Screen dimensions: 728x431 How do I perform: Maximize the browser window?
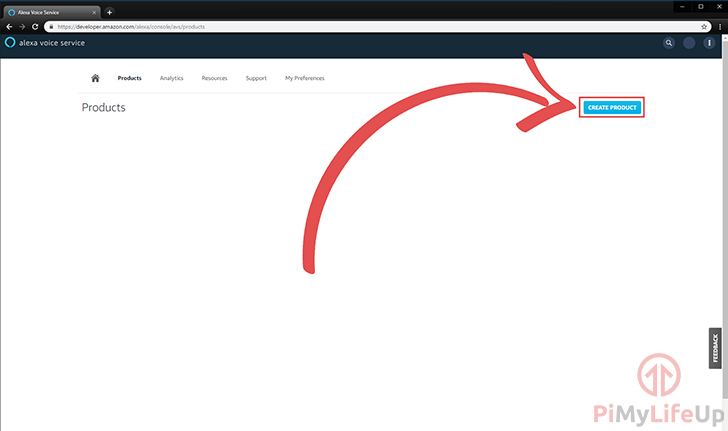(701, 7)
